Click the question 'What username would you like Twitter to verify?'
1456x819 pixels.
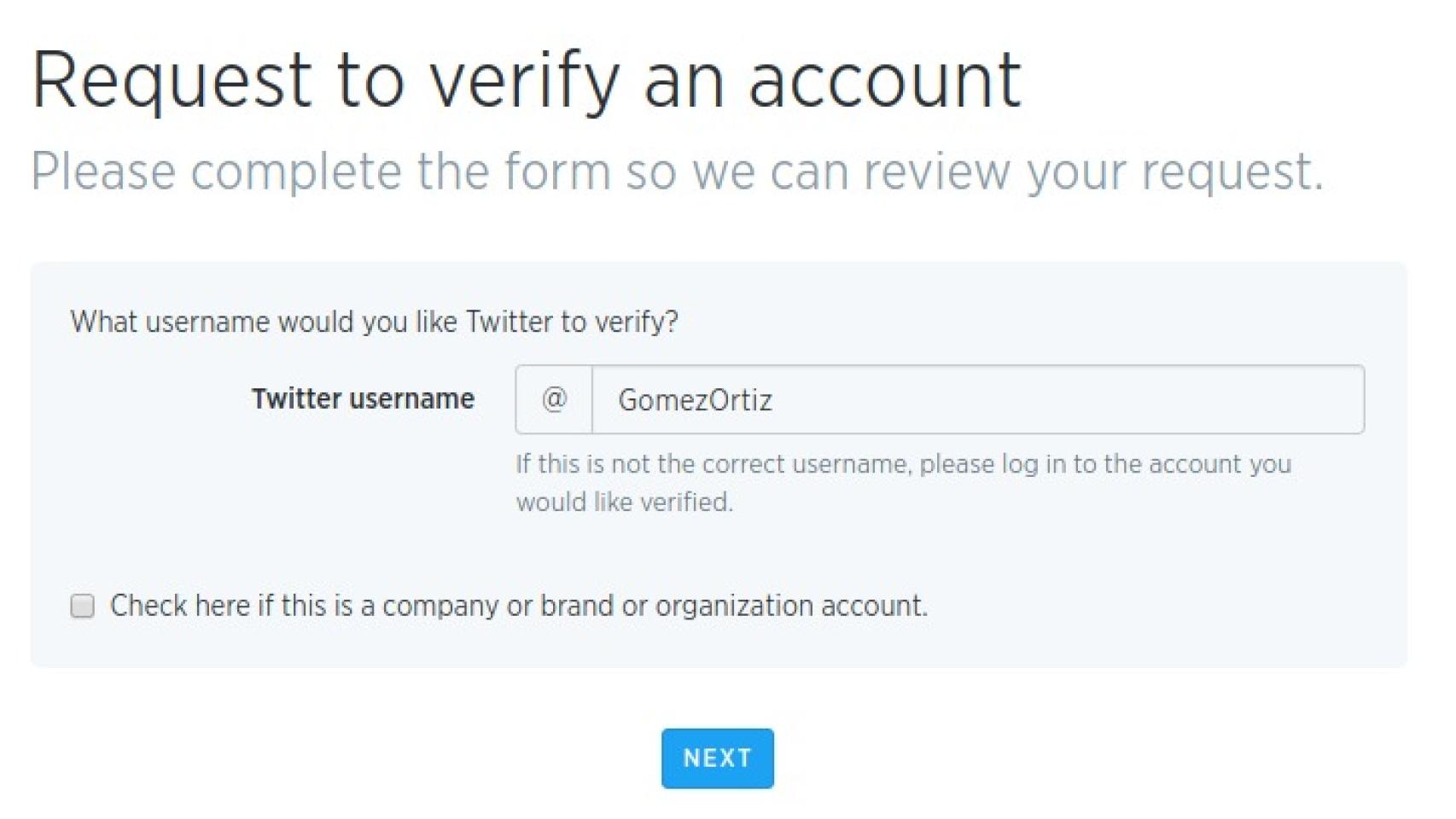374,322
